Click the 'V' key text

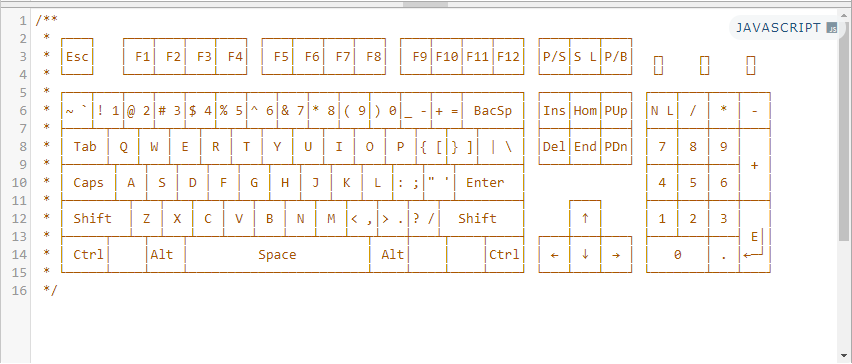[239, 218]
